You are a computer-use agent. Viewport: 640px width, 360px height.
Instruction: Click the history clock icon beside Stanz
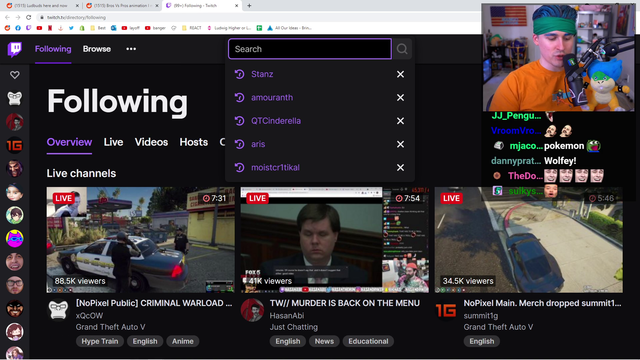click(240, 74)
